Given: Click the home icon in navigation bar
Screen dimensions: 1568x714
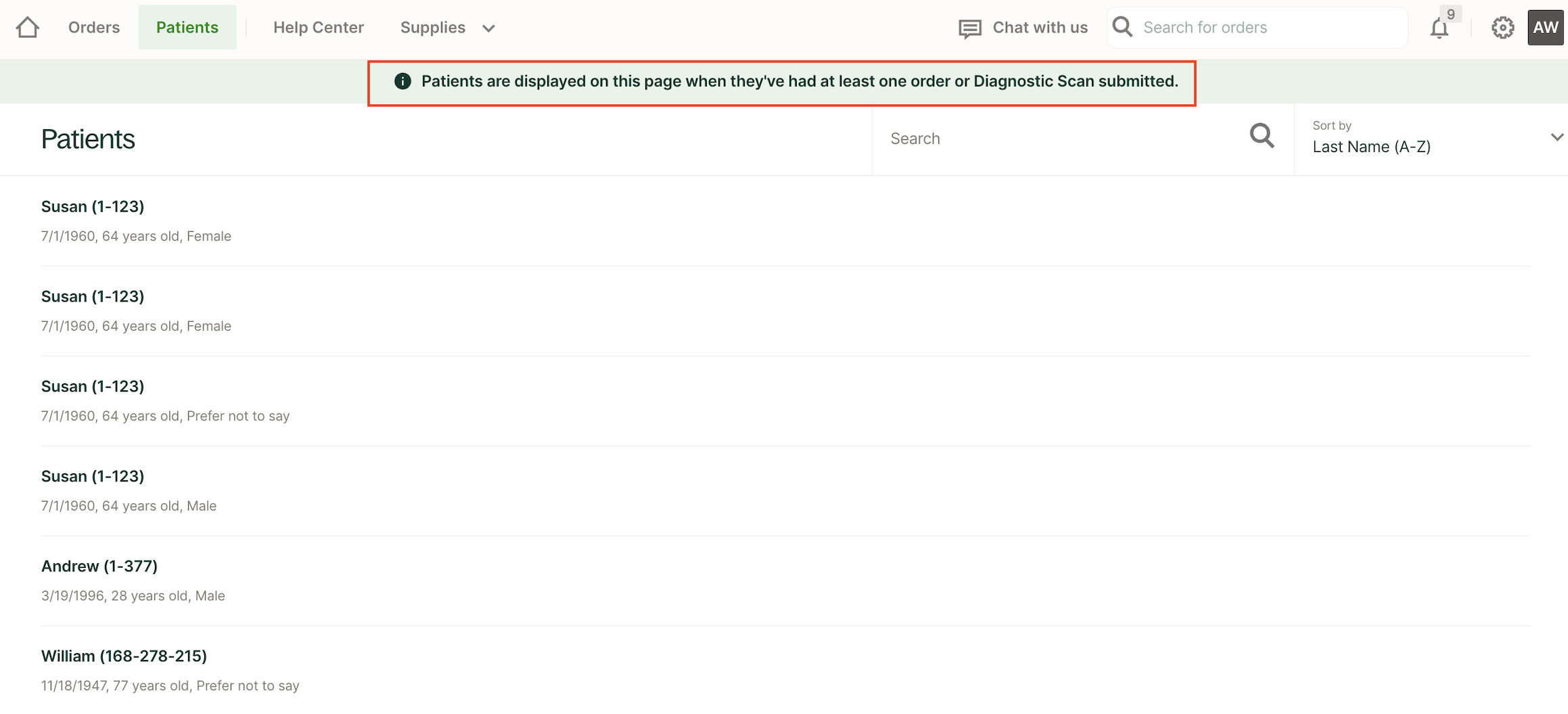Looking at the screenshot, I should tap(27, 27).
